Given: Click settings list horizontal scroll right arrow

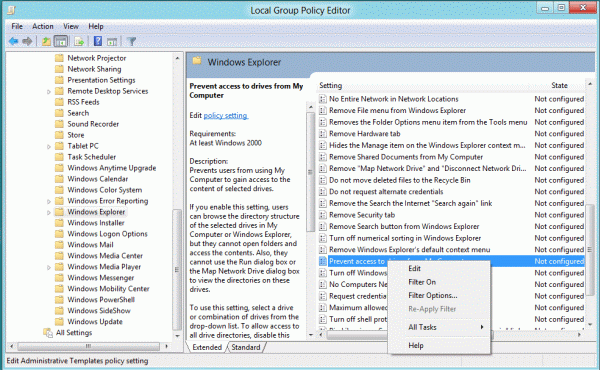Looking at the screenshot, I should click(580, 335).
